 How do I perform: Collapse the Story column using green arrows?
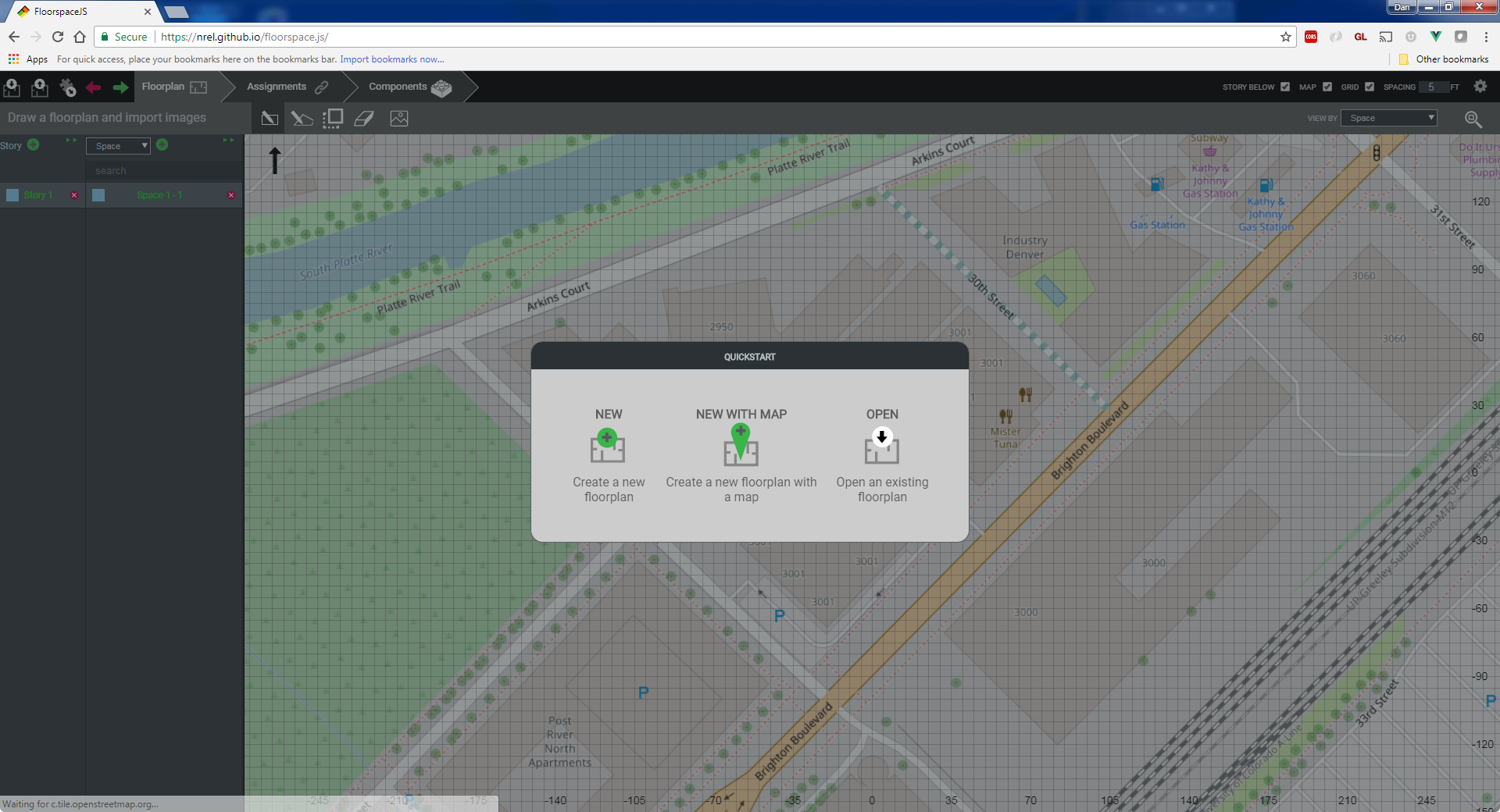71,141
